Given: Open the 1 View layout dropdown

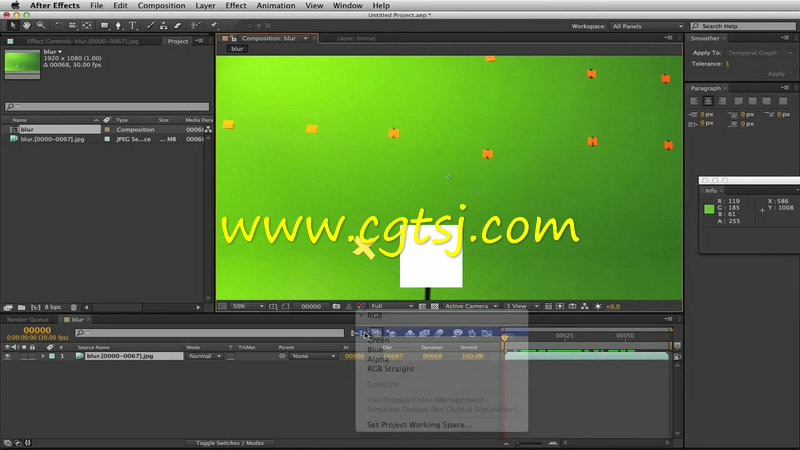Looking at the screenshot, I should 521,306.
